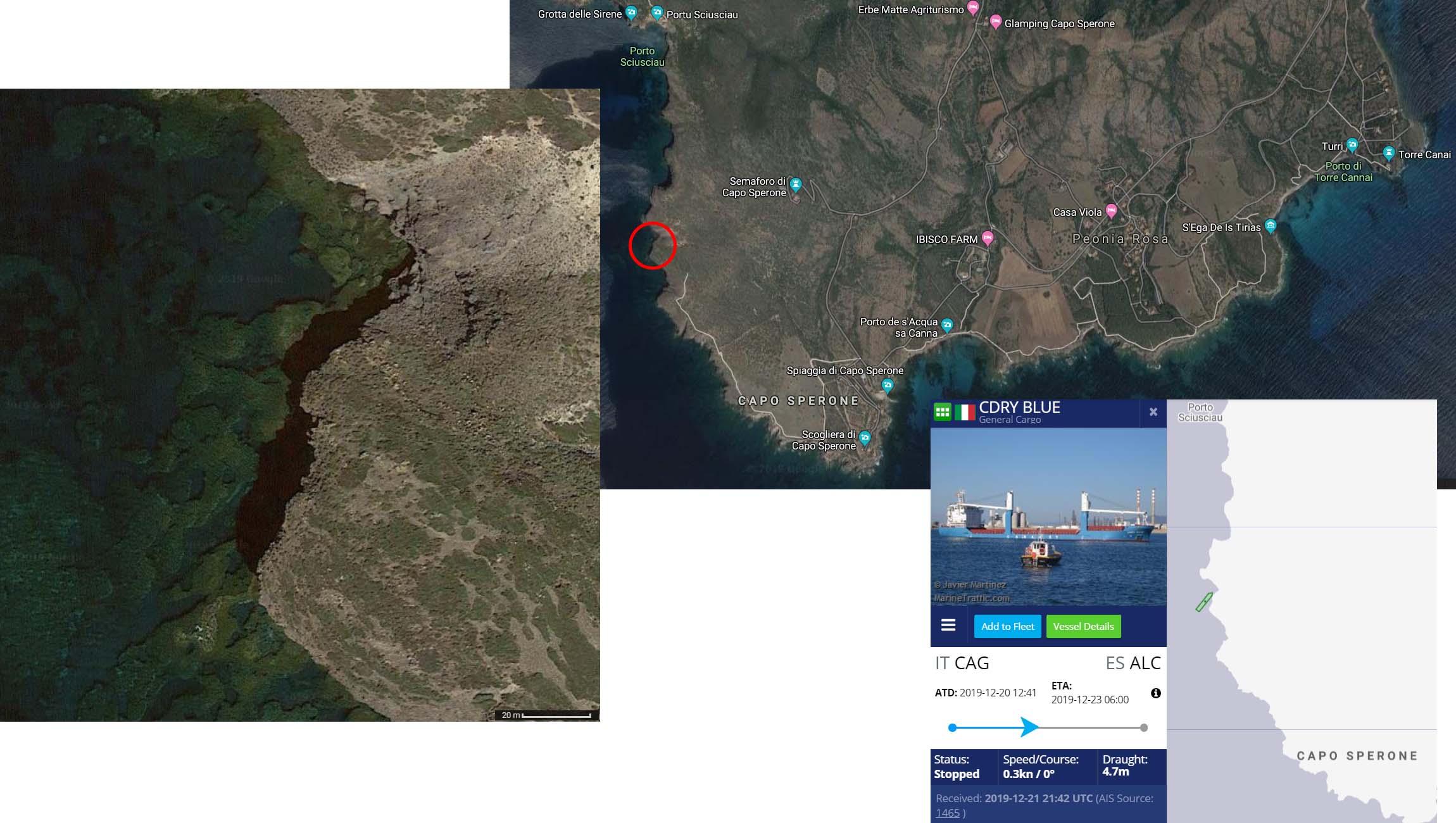Open Vessel Details for CDRY BLUE
Viewport: 1456px width, 823px height.
pos(1083,626)
